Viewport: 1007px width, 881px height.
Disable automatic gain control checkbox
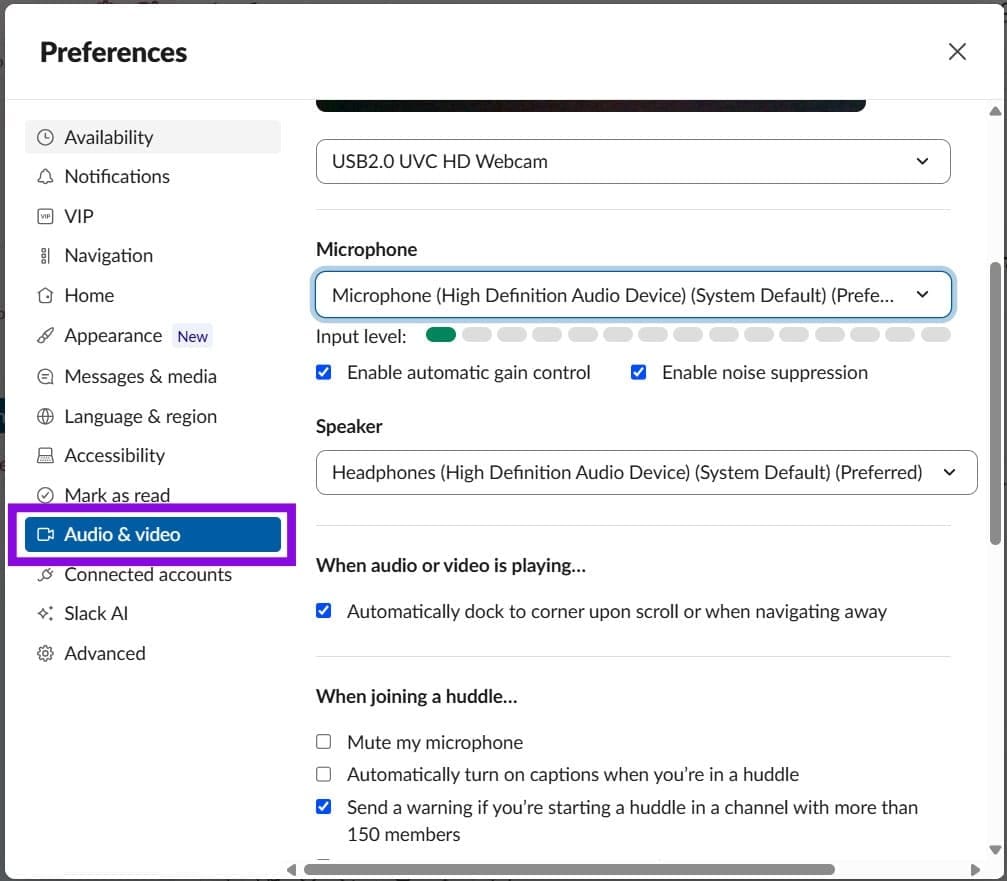click(x=324, y=372)
